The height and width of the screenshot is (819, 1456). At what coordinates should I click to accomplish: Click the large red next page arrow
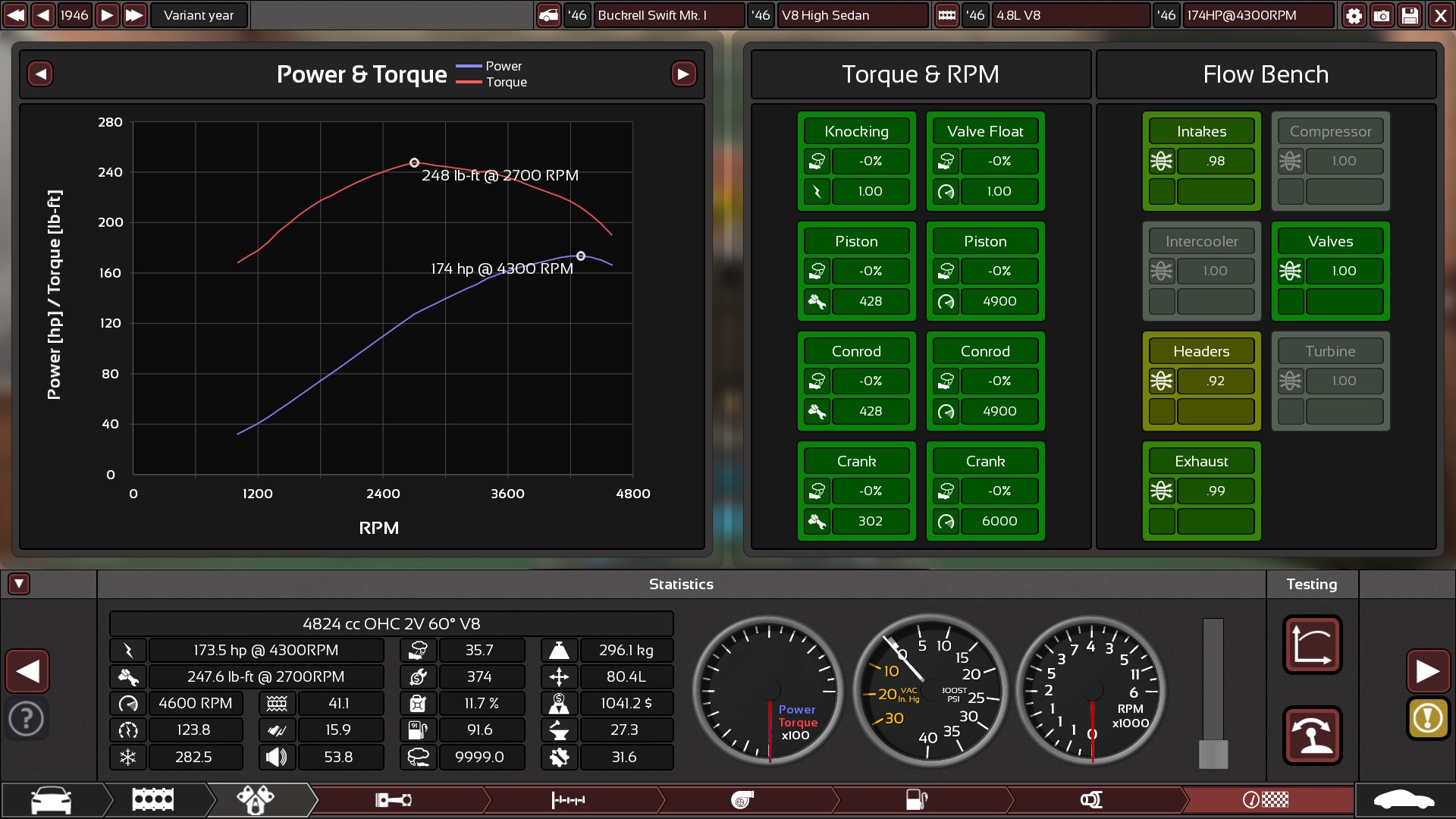click(x=1427, y=671)
